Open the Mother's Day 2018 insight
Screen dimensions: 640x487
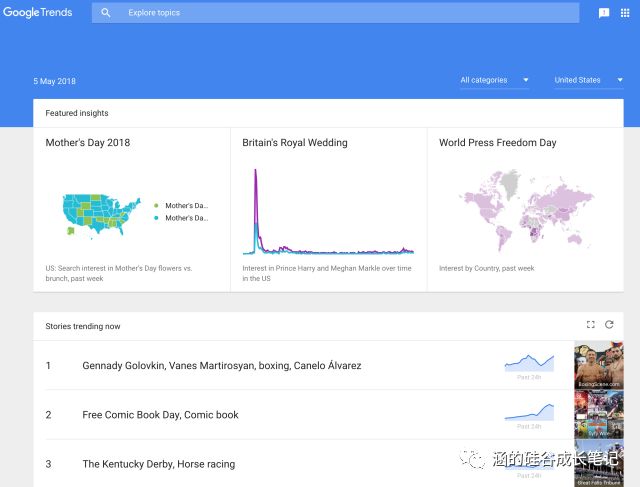pyautogui.click(x=88, y=143)
